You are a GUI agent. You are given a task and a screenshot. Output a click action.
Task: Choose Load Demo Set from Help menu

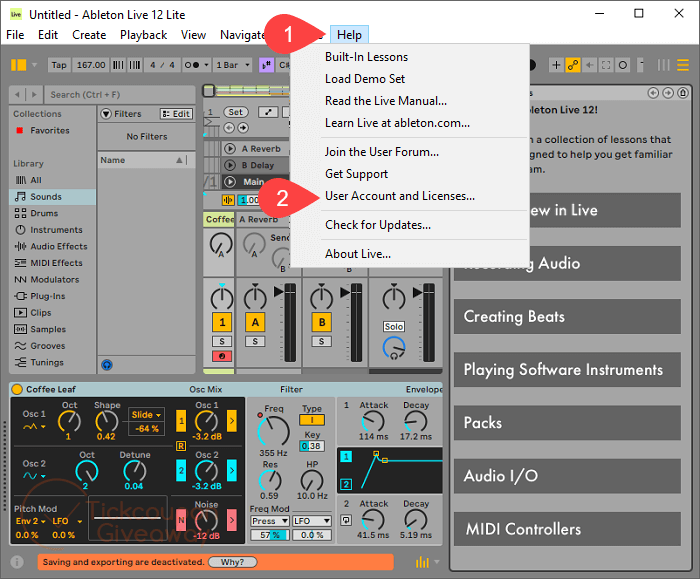(x=365, y=79)
